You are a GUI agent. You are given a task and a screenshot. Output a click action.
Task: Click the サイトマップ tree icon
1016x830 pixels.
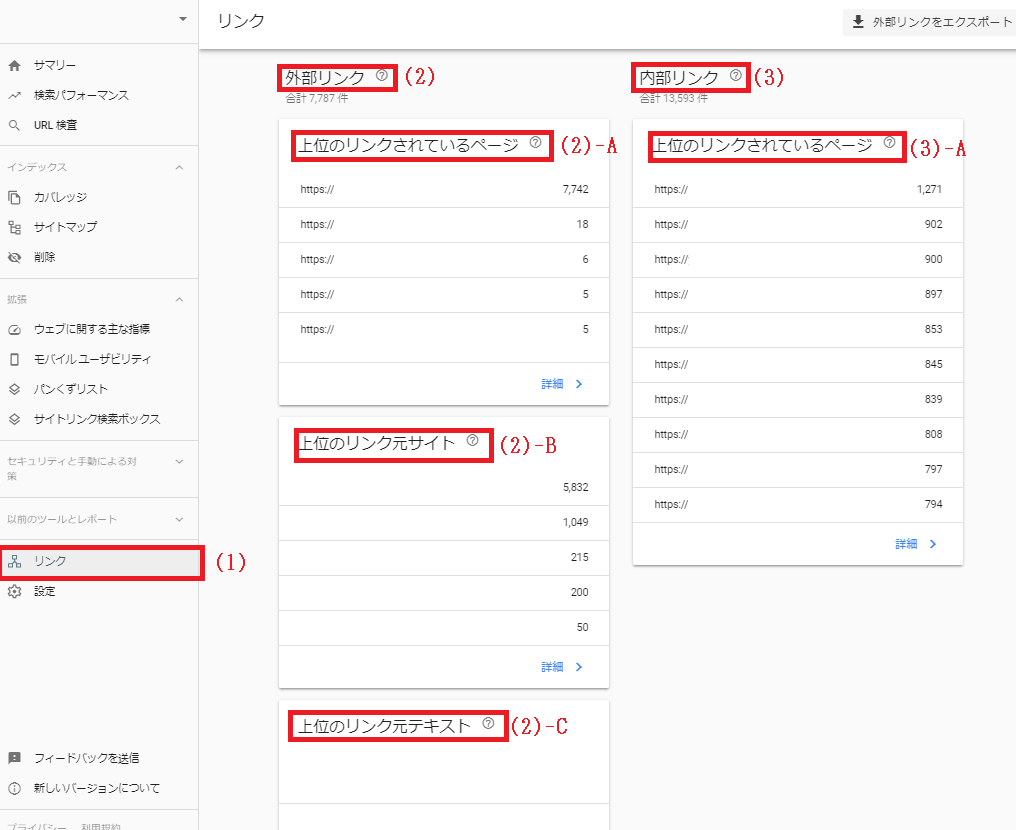coord(14,228)
